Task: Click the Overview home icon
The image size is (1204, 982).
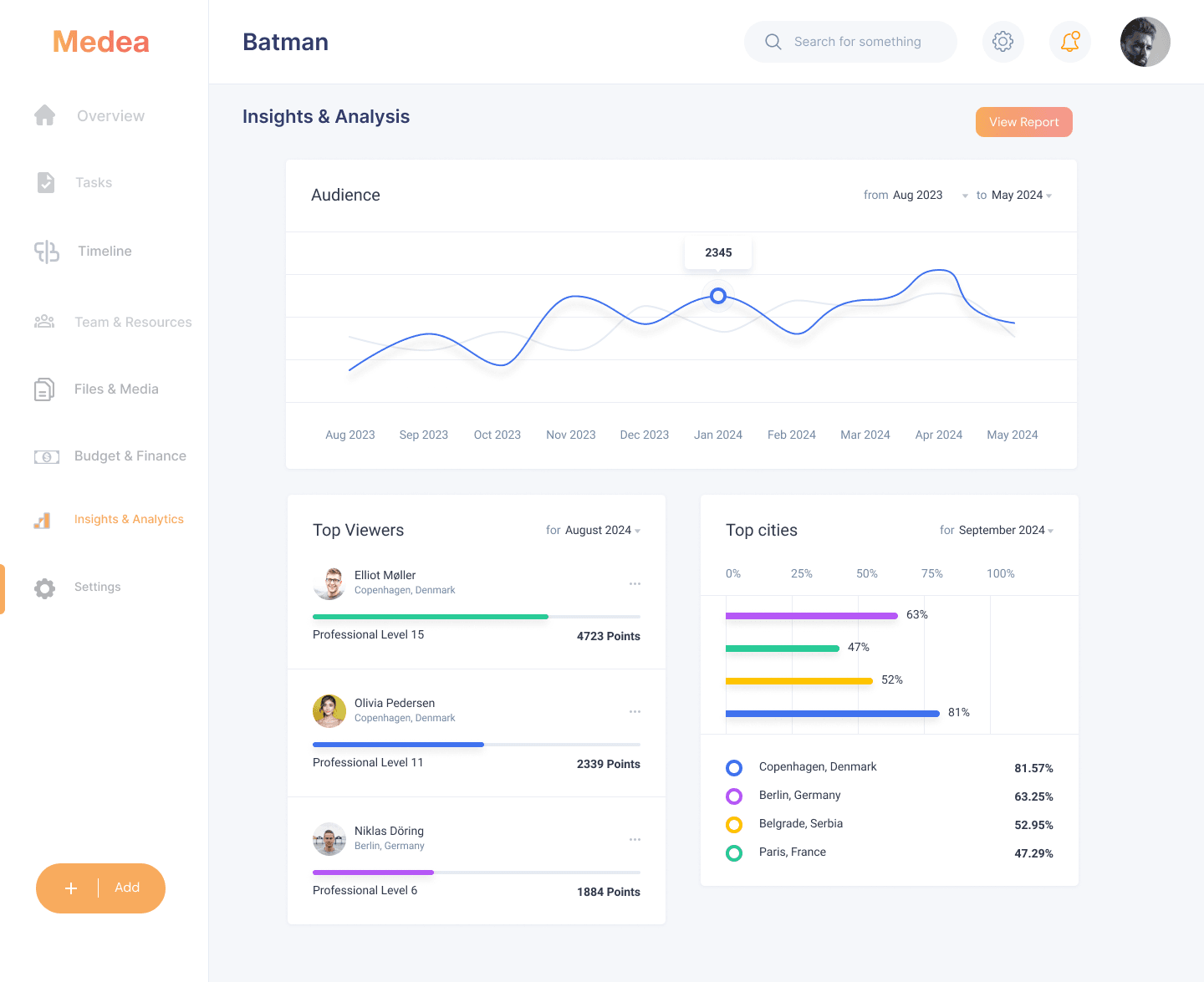Action: click(x=45, y=115)
